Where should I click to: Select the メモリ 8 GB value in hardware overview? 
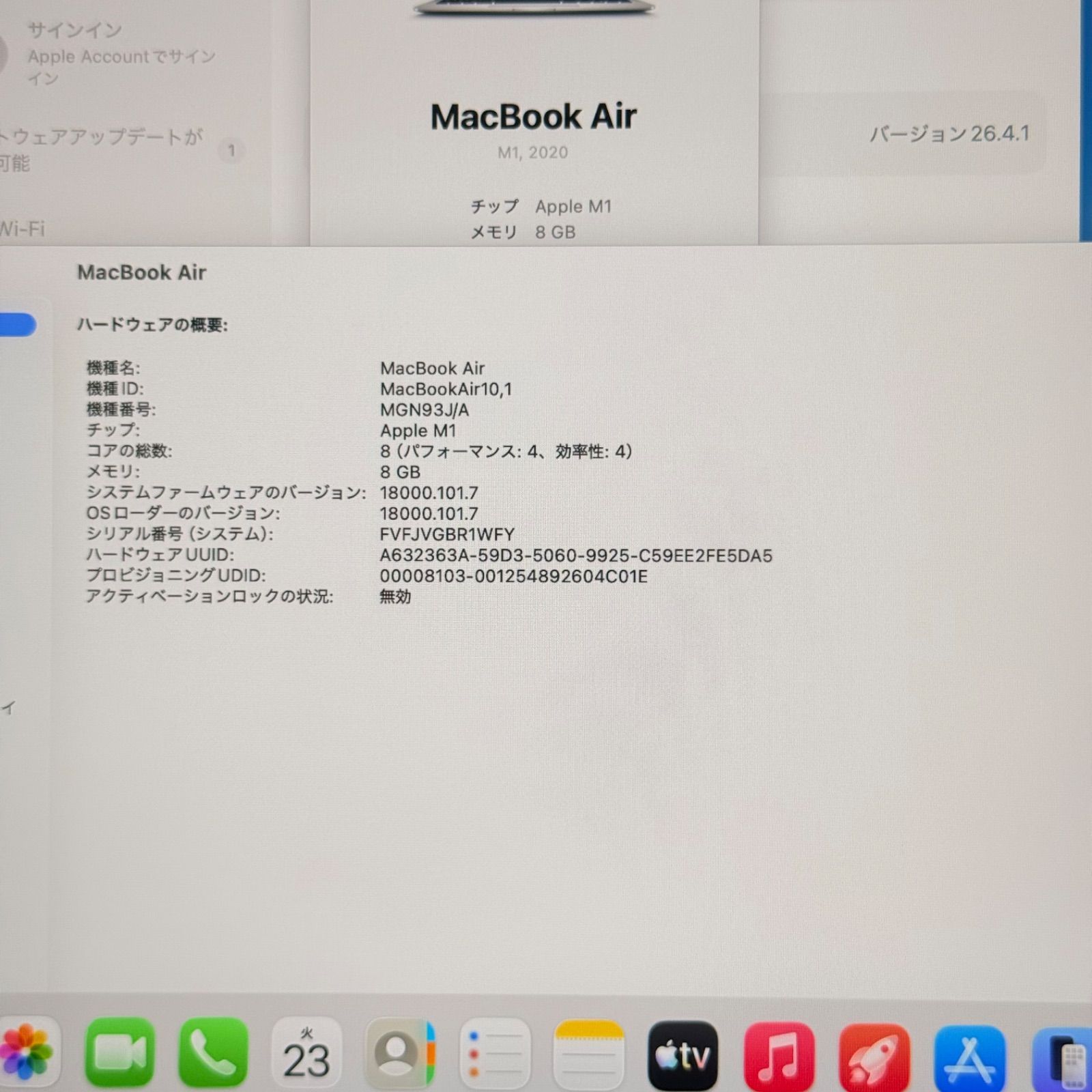click(x=400, y=472)
